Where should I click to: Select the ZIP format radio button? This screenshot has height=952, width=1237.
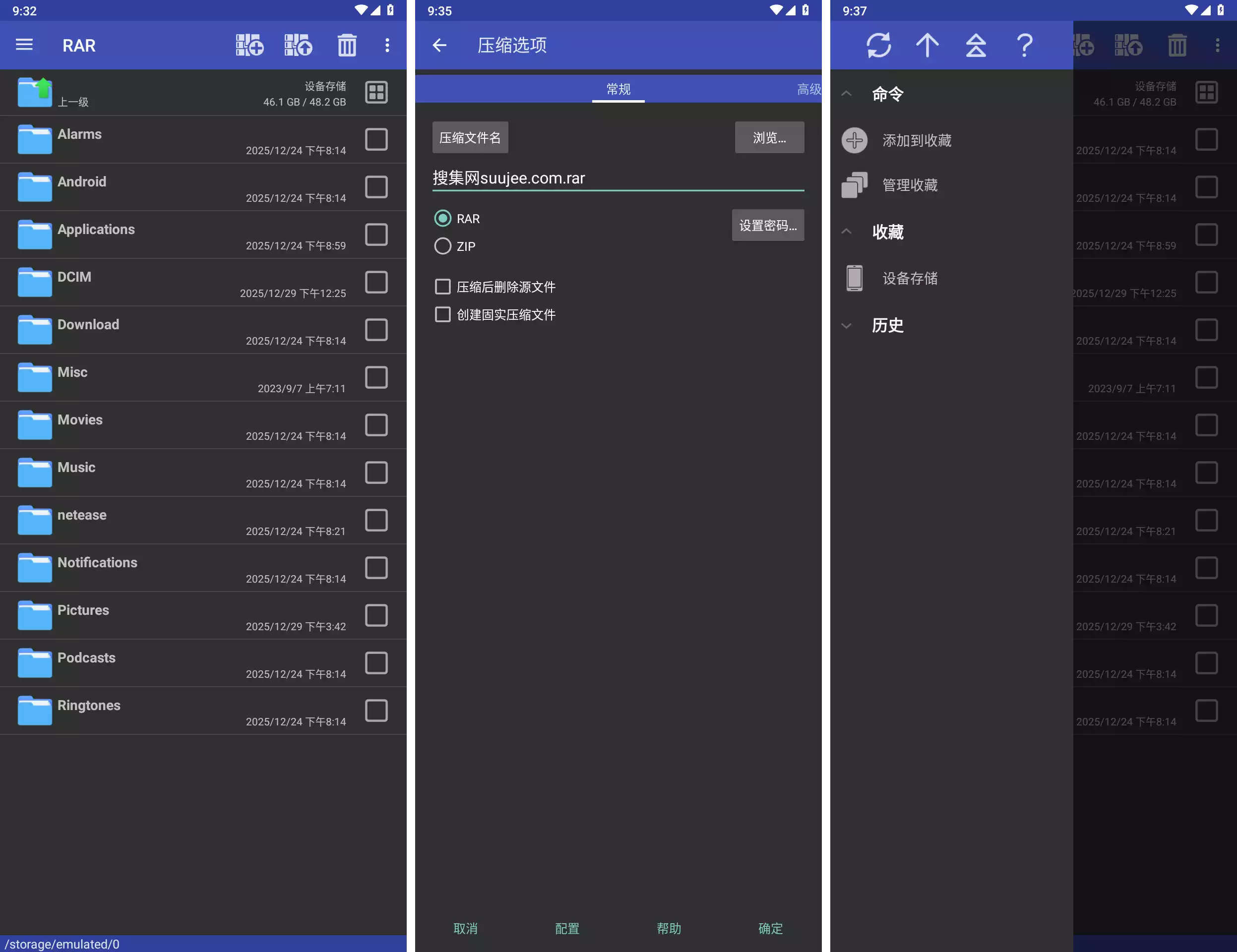click(442, 246)
